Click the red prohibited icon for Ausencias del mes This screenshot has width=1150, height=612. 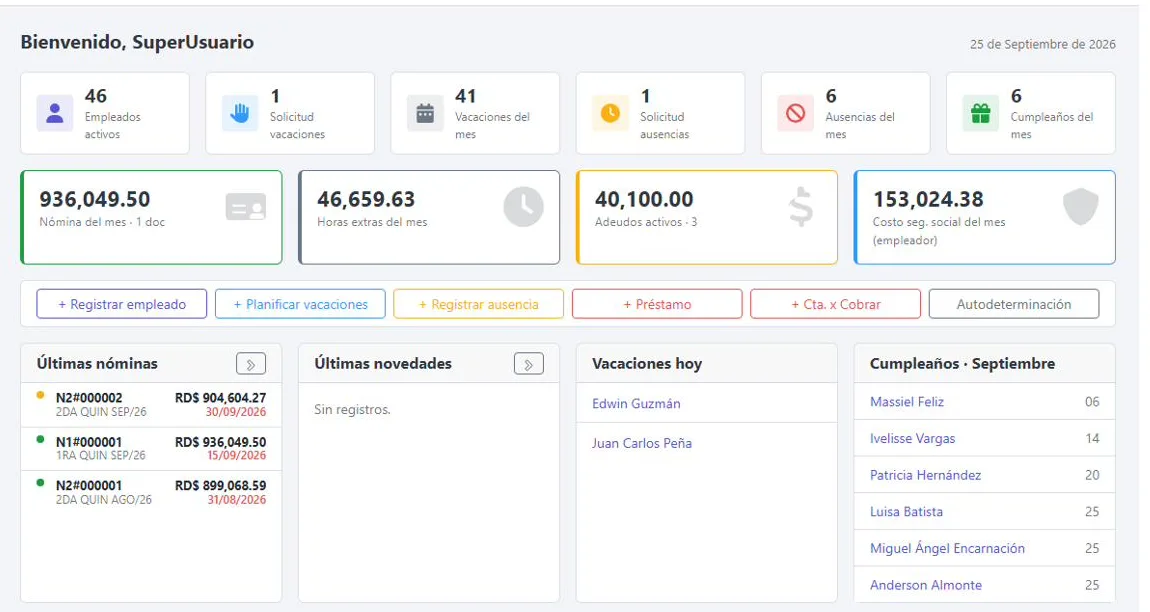[796, 113]
